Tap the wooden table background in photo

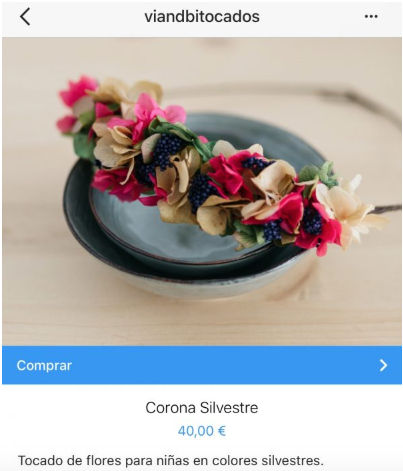50,300
